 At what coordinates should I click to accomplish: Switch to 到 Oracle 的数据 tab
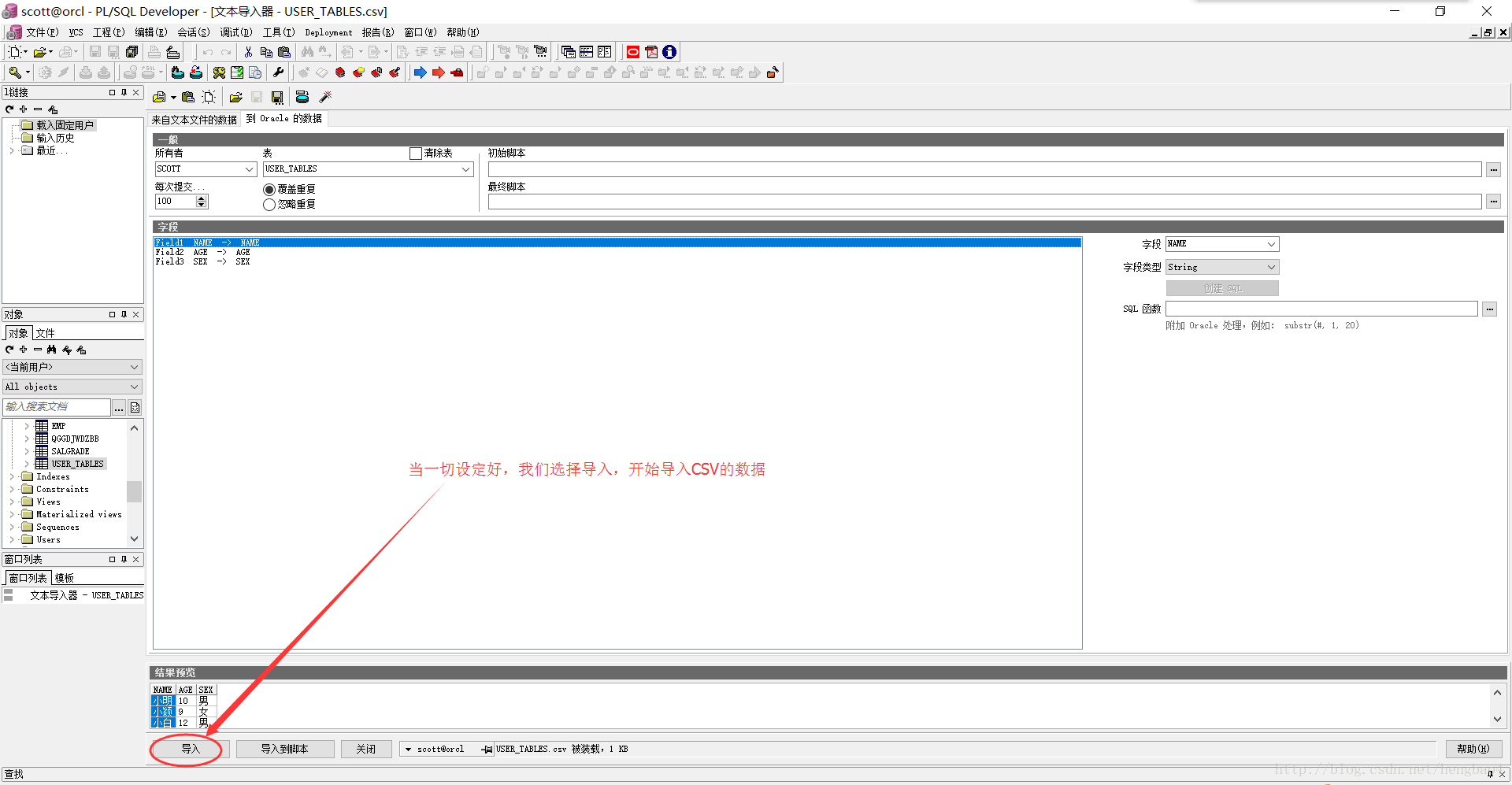284,119
